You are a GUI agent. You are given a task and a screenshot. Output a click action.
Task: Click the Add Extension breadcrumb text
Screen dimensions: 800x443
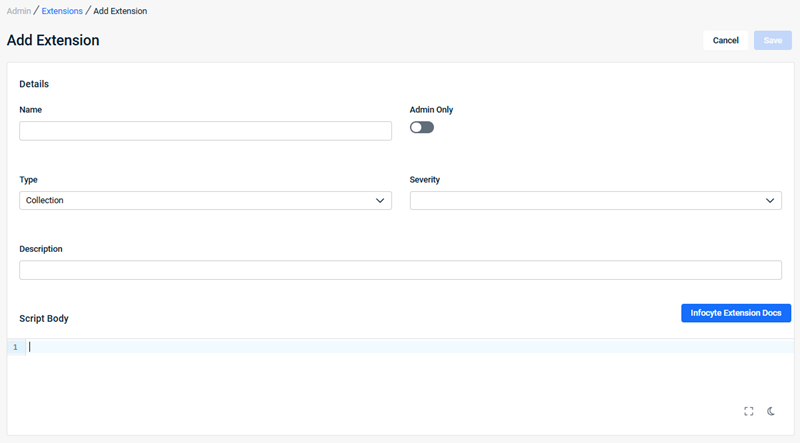pos(120,11)
